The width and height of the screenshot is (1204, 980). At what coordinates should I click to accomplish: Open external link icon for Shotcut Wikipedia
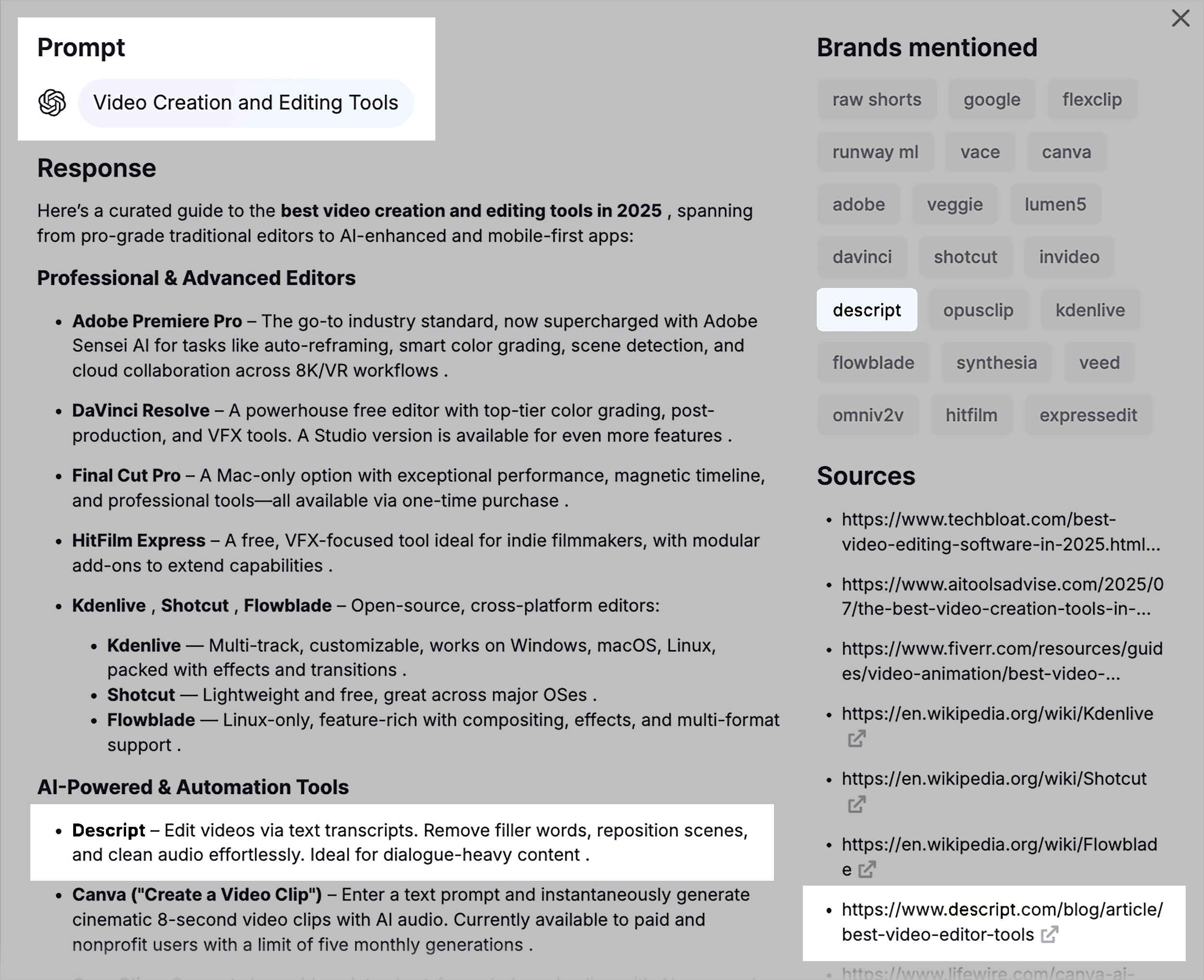(856, 804)
